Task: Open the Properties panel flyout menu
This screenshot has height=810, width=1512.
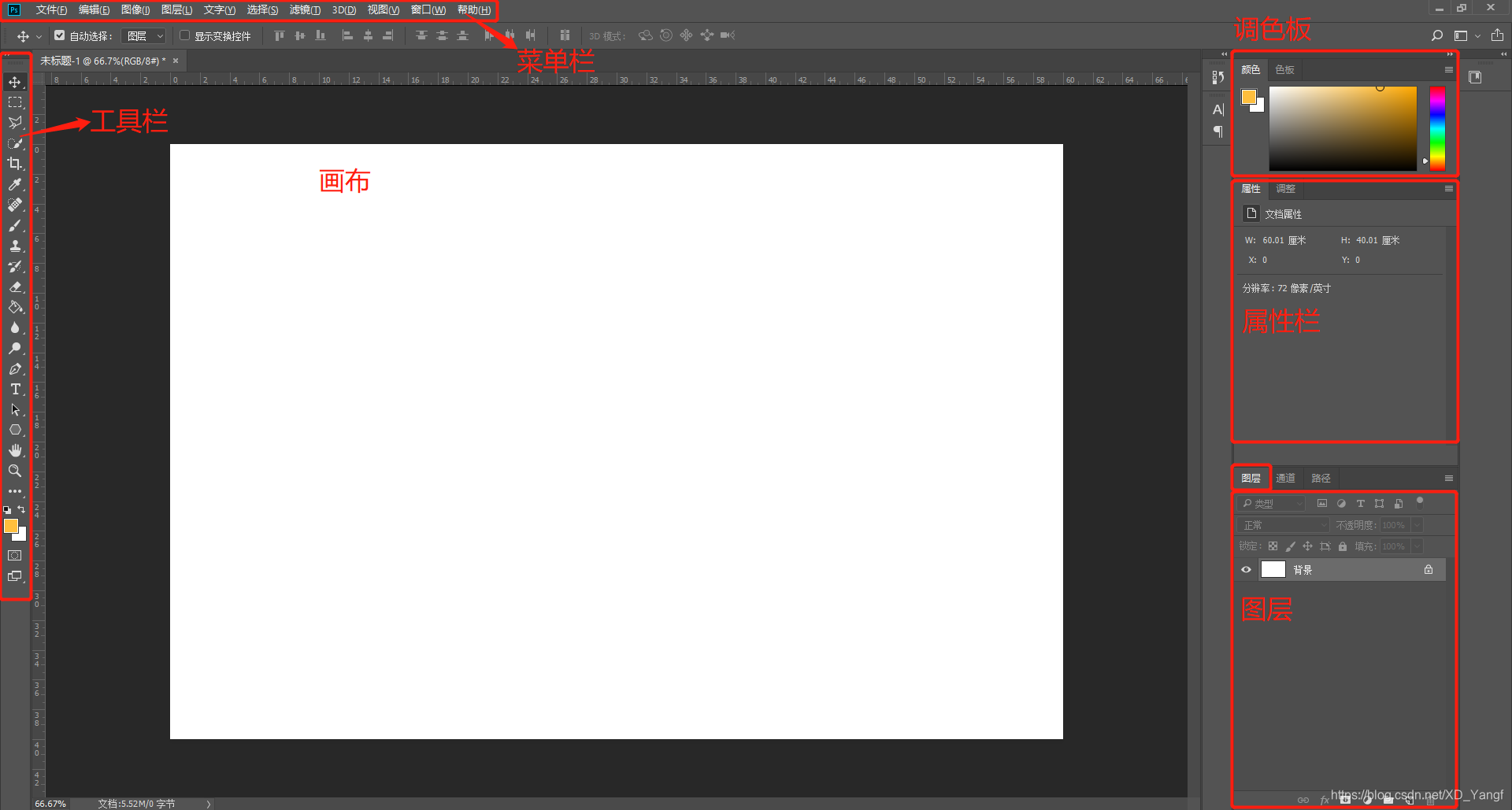Action: [x=1448, y=189]
